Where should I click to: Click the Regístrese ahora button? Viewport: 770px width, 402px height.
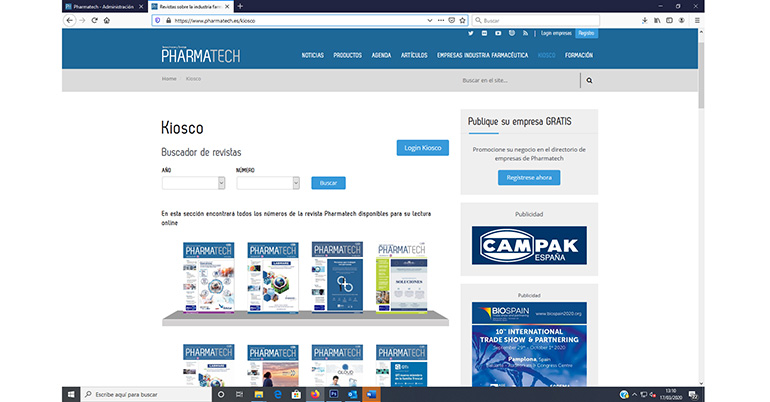pos(529,178)
